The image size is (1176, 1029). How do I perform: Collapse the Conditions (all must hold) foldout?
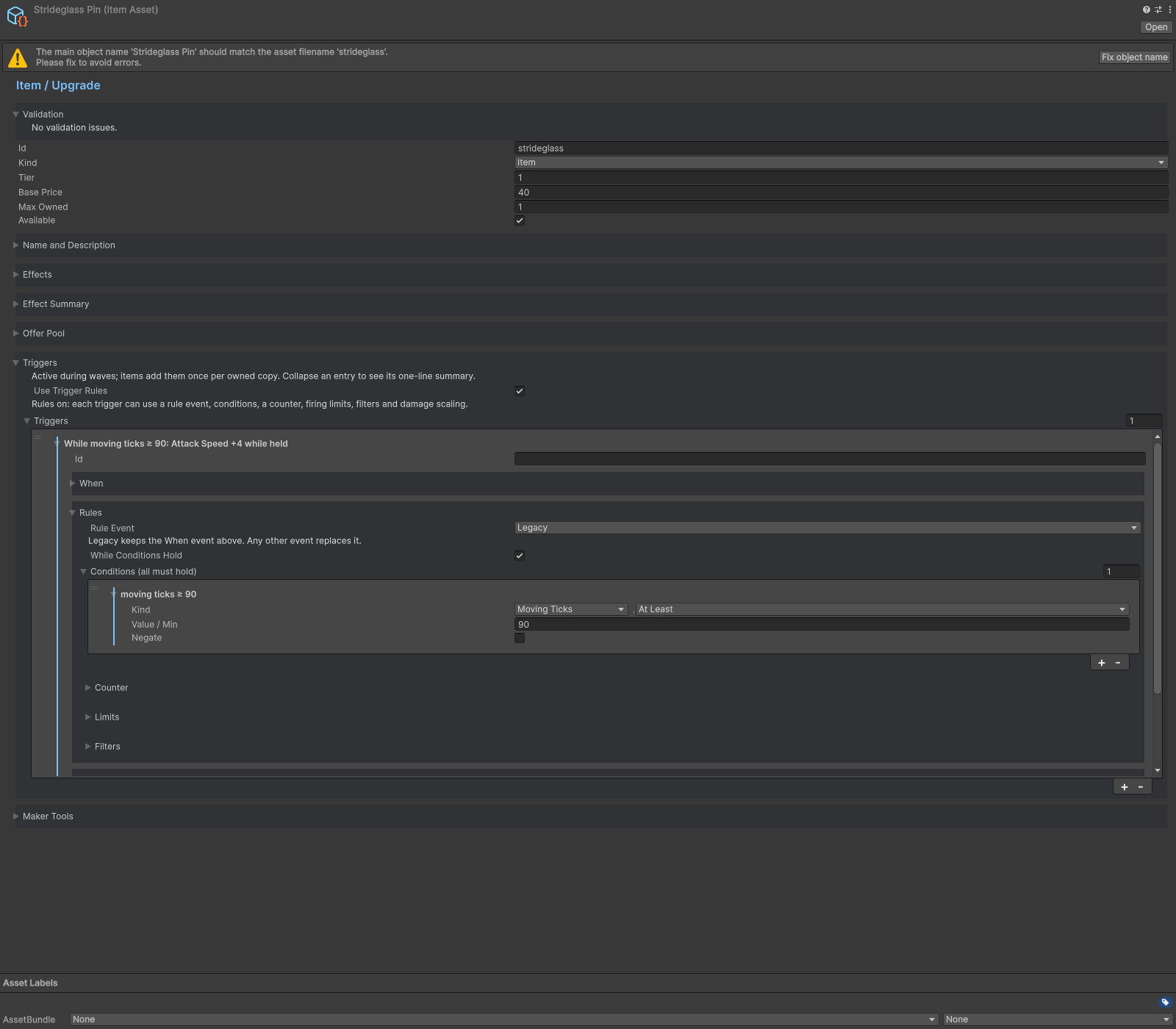click(x=83, y=572)
